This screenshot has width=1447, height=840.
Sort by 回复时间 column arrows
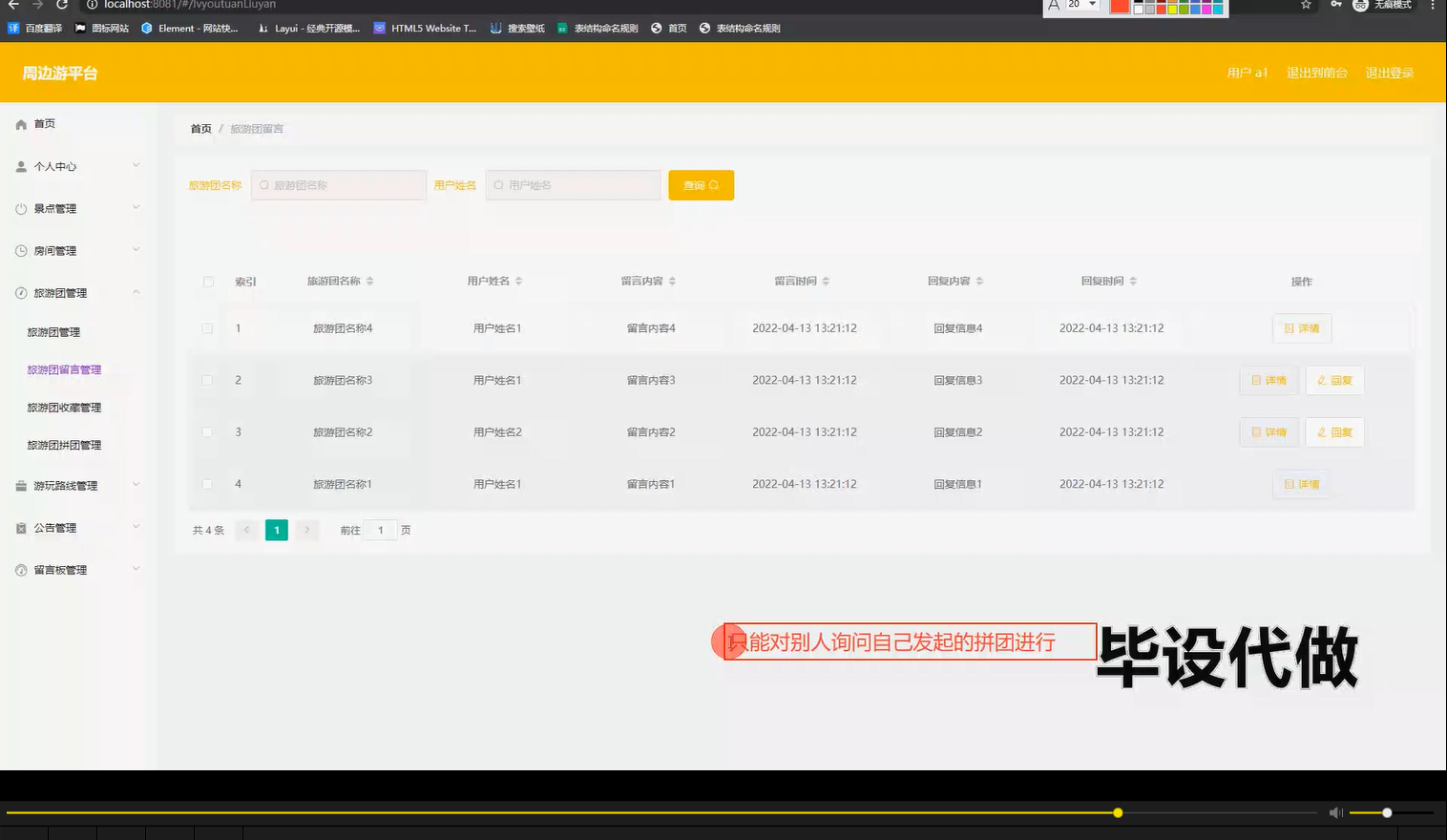[1133, 282]
